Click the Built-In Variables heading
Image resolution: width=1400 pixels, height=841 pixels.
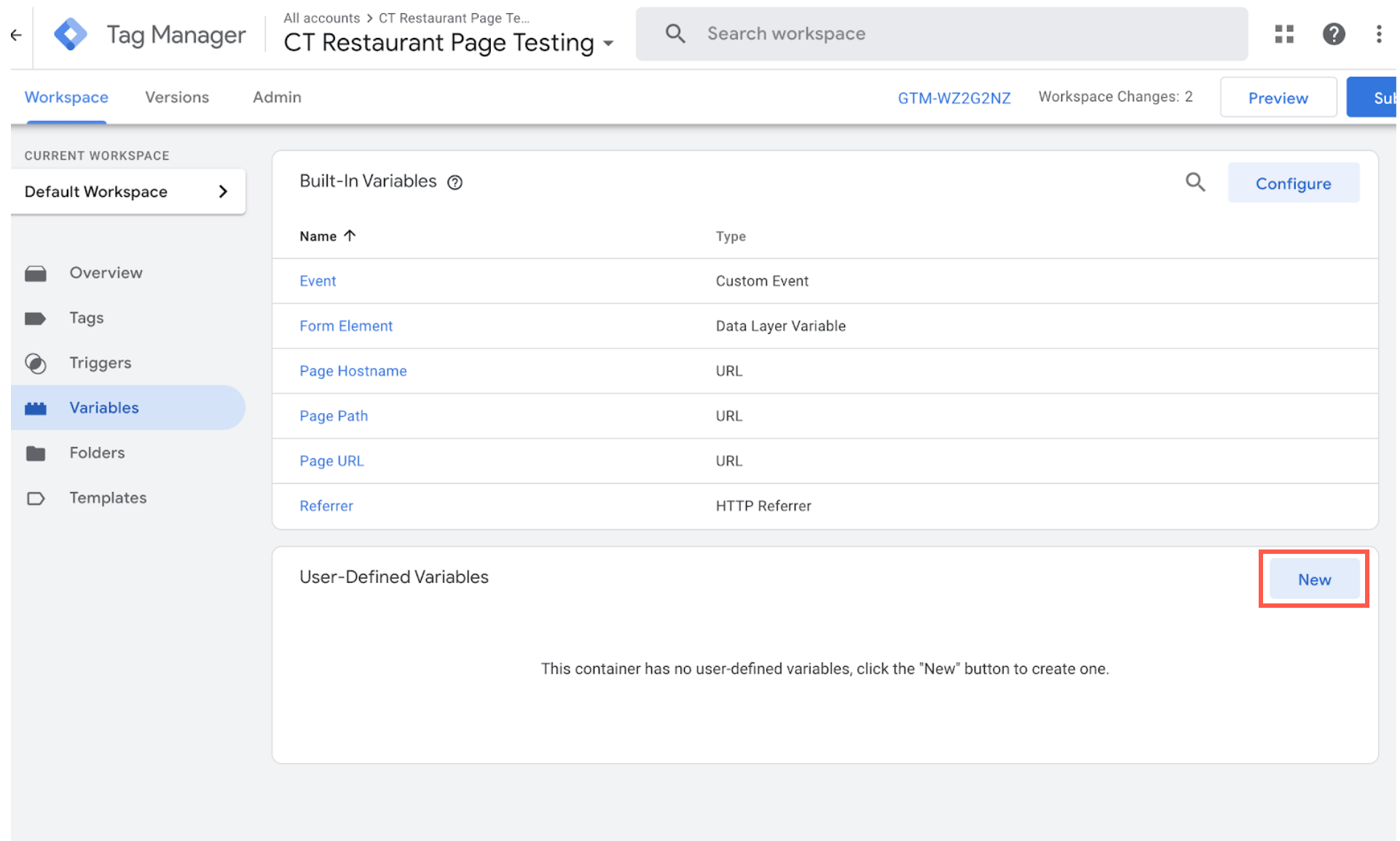(x=368, y=181)
